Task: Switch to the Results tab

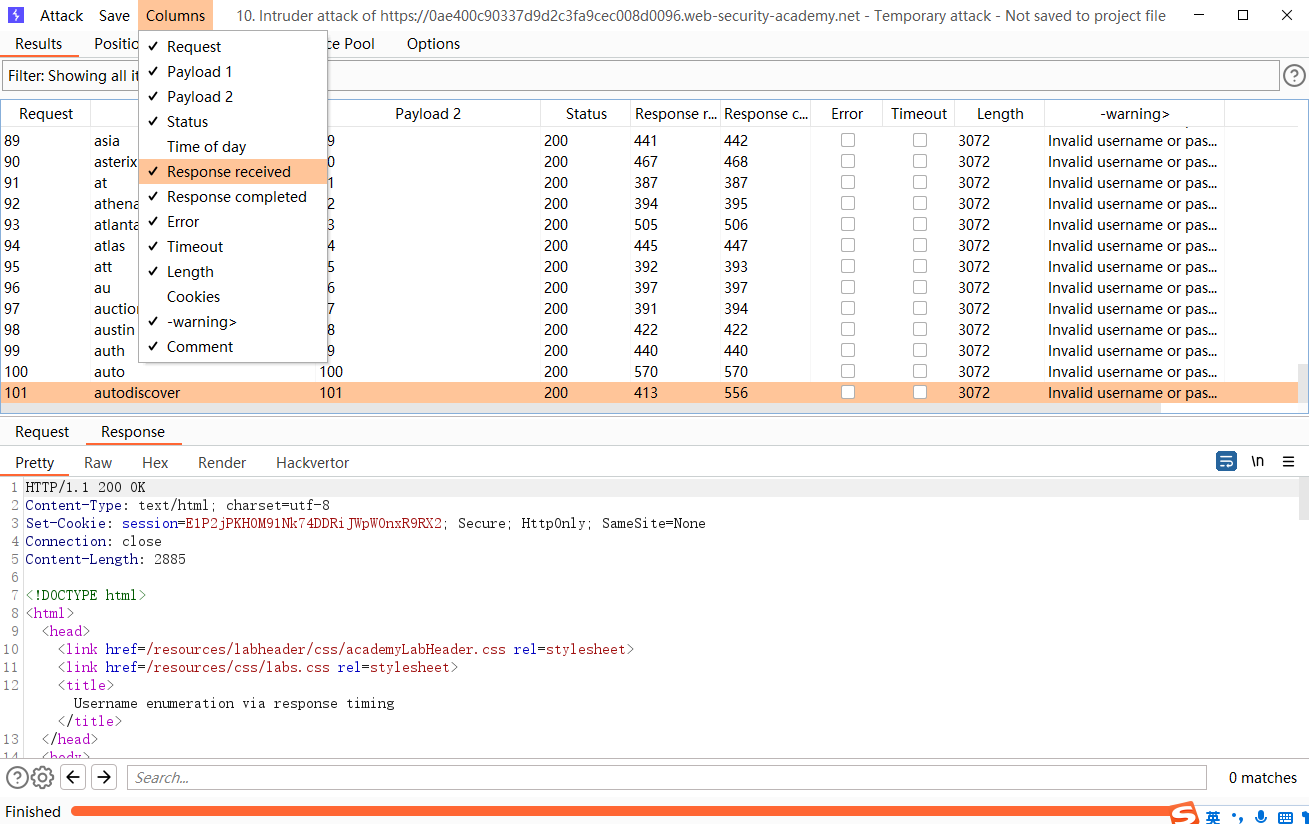Action: (x=39, y=43)
